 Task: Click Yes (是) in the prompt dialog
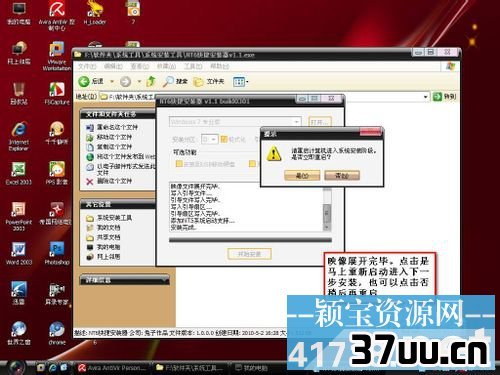302,176
